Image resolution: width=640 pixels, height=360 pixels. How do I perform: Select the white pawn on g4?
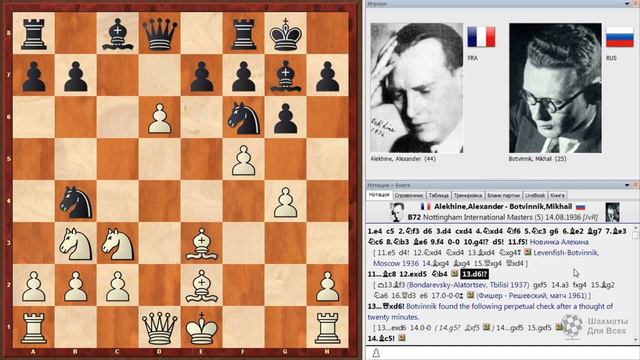pyautogui.click(x=285, y=202)
